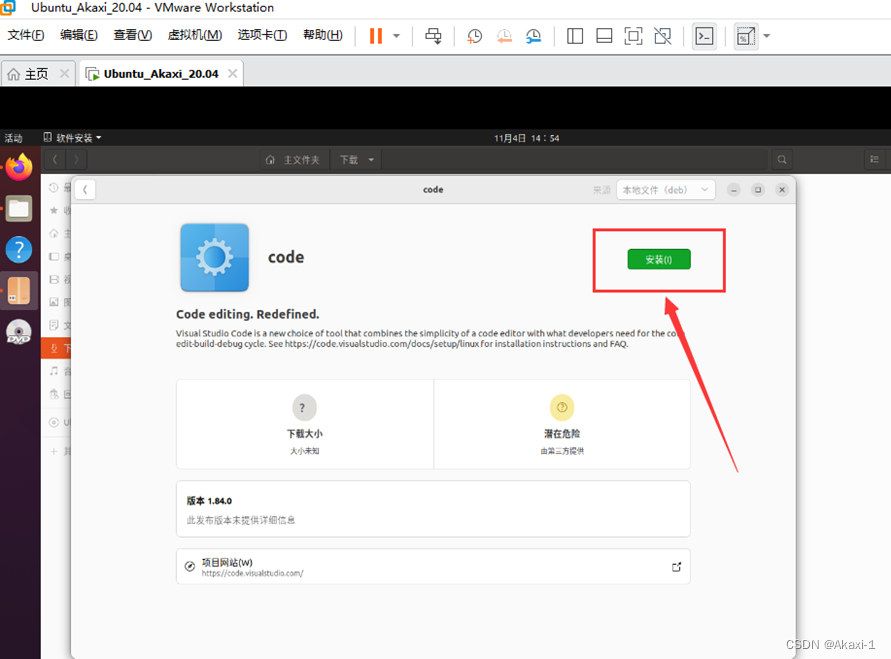891x659 pixels.
Task: Open the console view terminal icon
Action: point(705,36)
